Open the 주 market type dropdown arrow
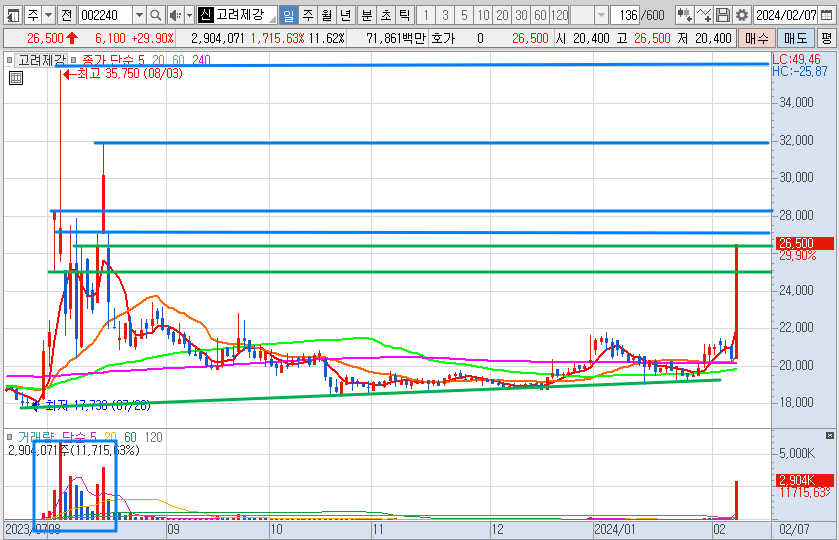 [x=48, y=15]
